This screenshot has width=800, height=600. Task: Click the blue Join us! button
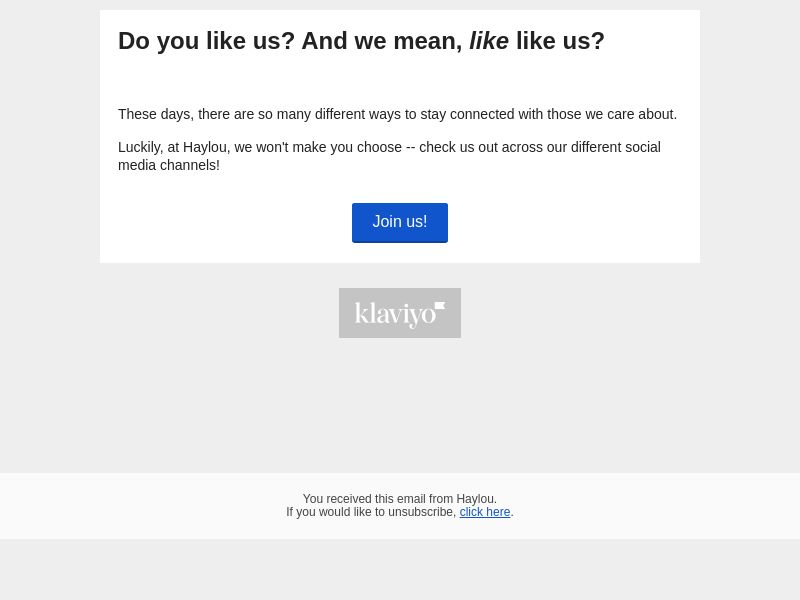(399, 222)
